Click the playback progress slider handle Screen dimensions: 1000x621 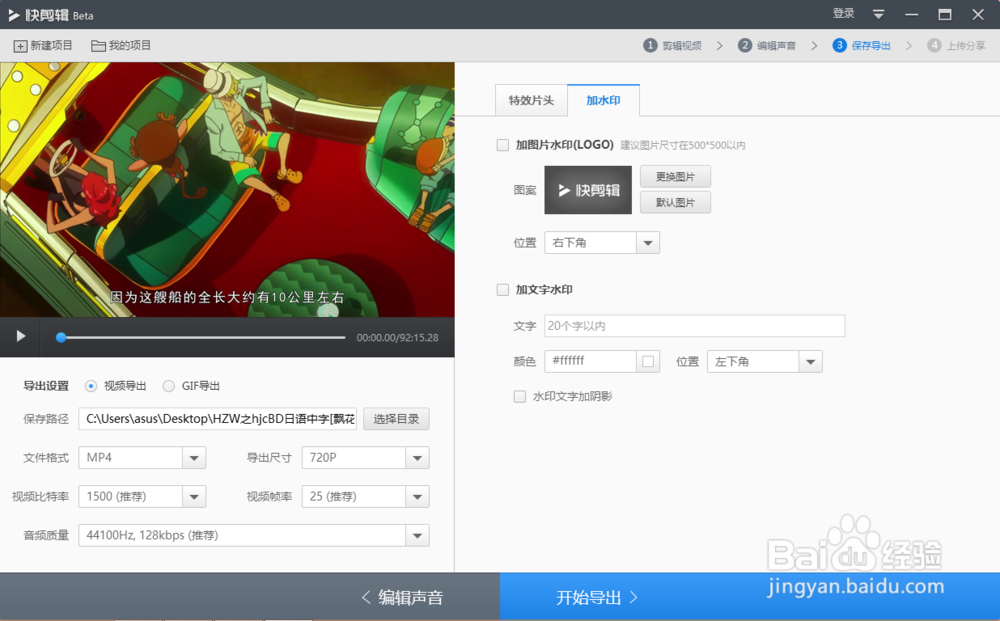[61, 337]
